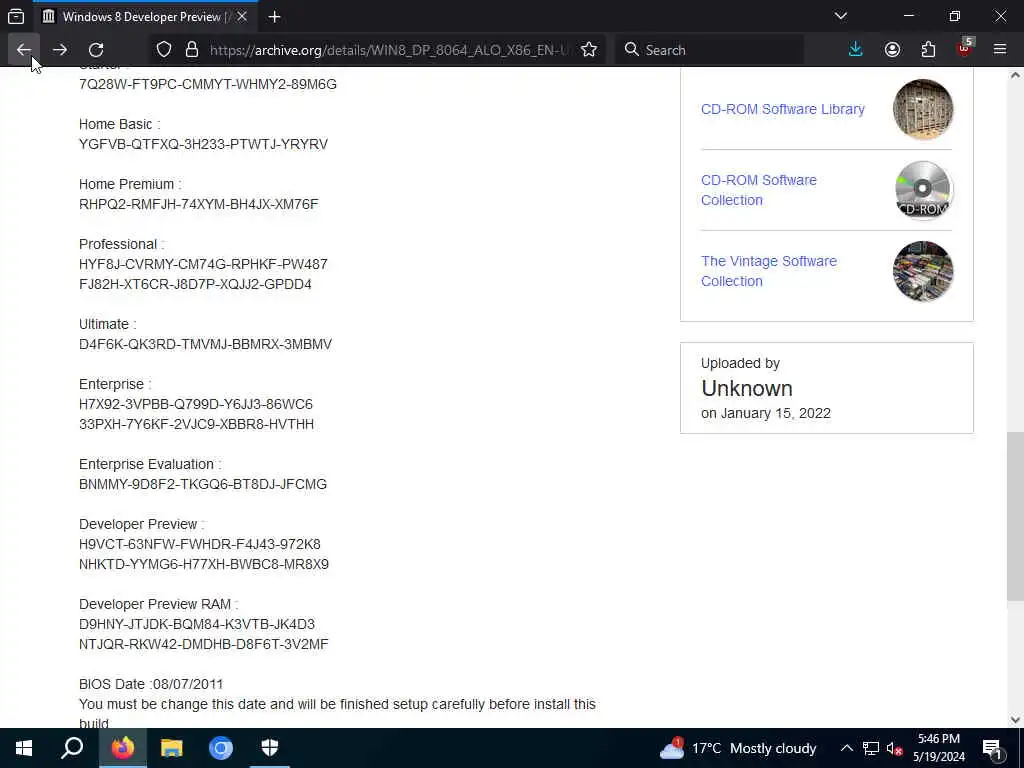
Task: Click the scrollbar up arrow
Action: [x=1015, y=75]
